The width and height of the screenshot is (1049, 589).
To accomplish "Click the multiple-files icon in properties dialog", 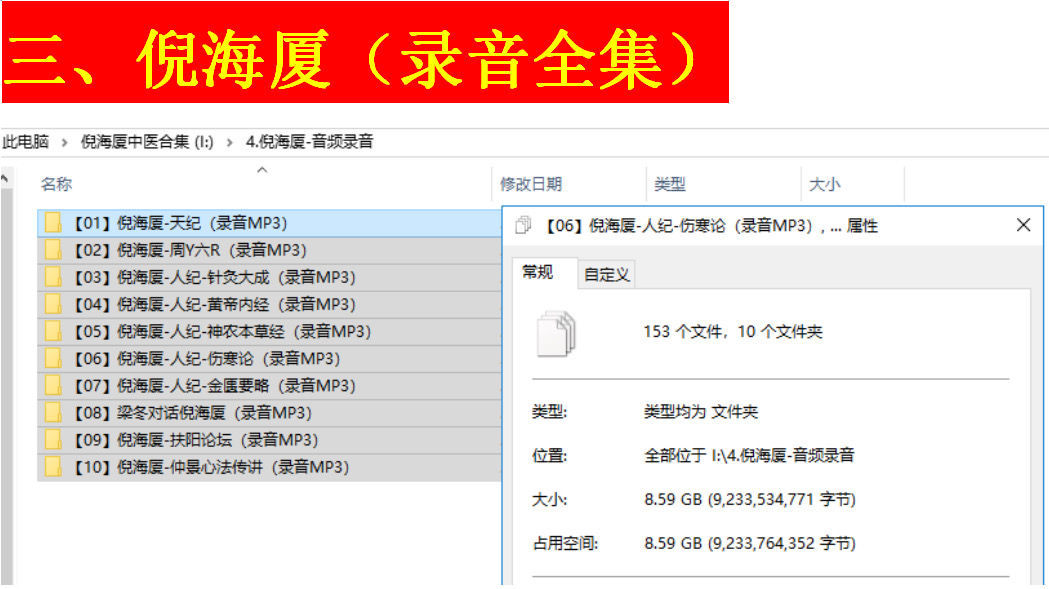I will [x=557, y=333].
